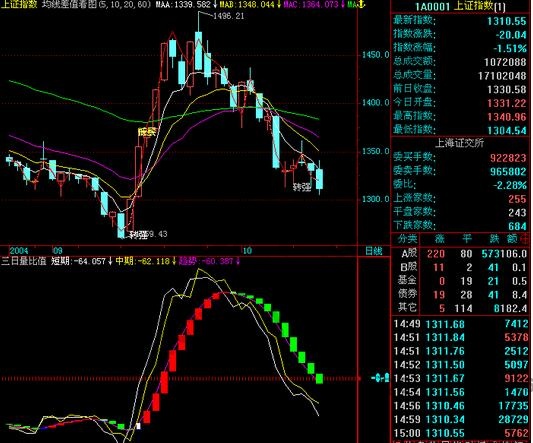This screenshot has width=533, height=443.
Task: Click the 1496.21 high price label
Action: [x=228, y=16]
